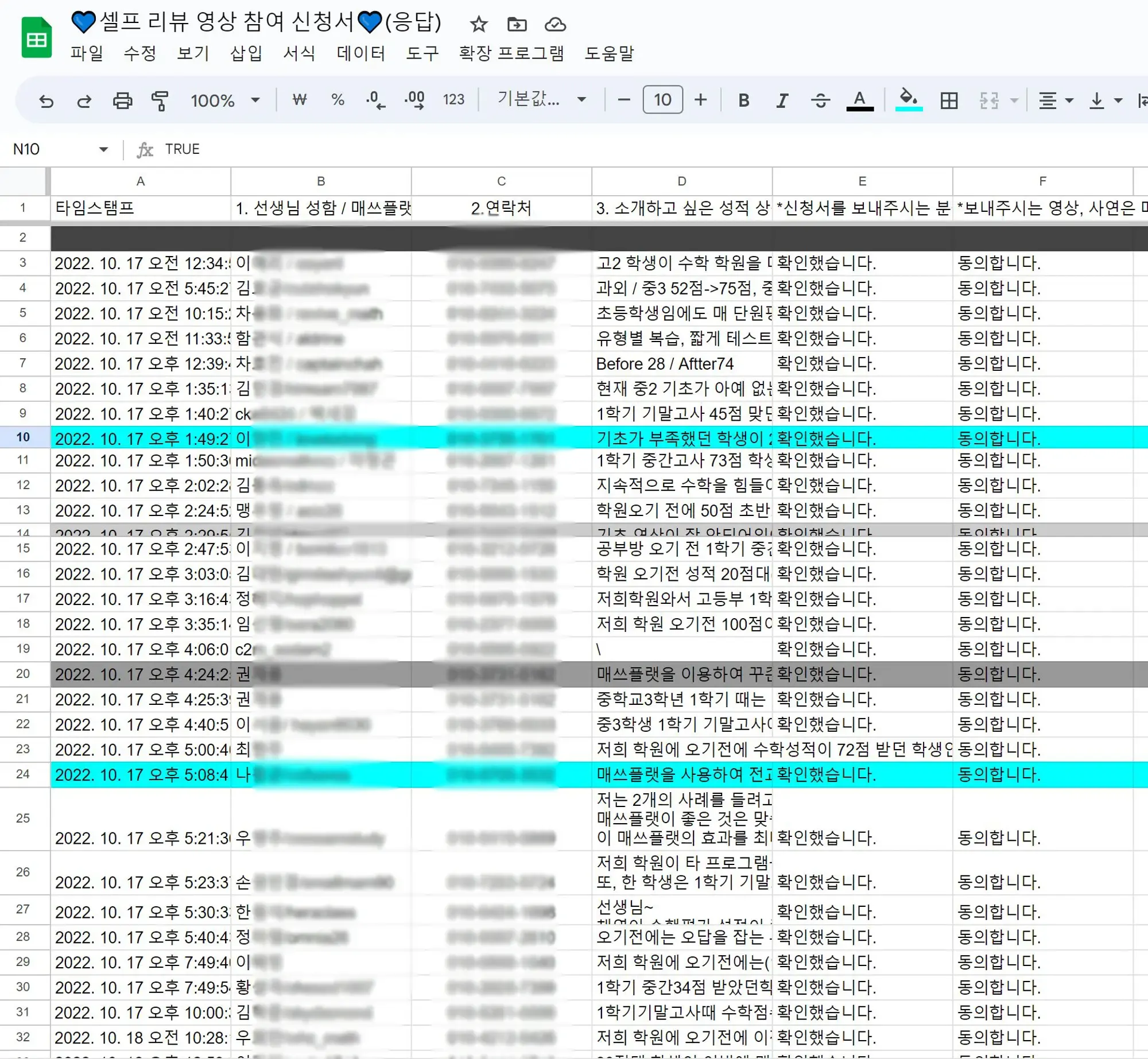Click the won currency format button
Image resolution: width=1148 pixels, height=1059 pixels.
299,100
